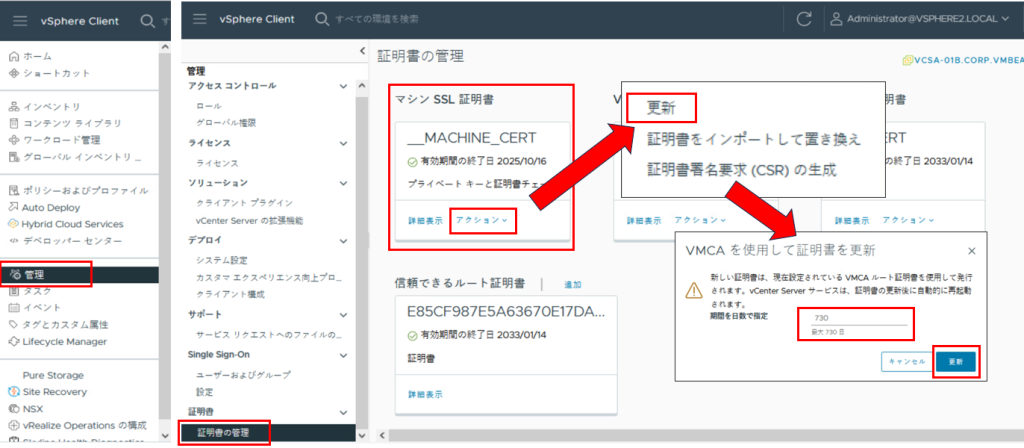Go to ホーム in the left menu
Image resolution: width=1024 pixels, height=448 pixels.
[31, 56]
